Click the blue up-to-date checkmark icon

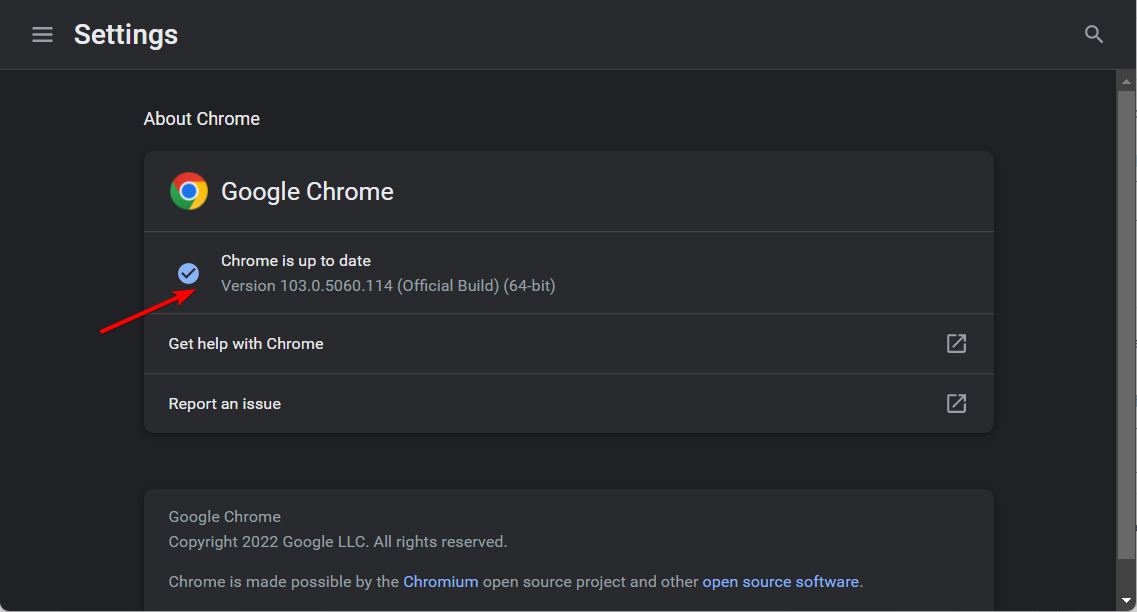pyautogui.click(x=189, y=273)
